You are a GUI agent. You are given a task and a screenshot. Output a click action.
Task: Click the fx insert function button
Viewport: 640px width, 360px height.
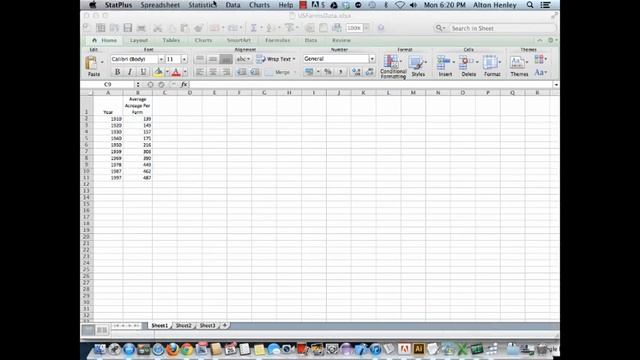click(184, 84)
